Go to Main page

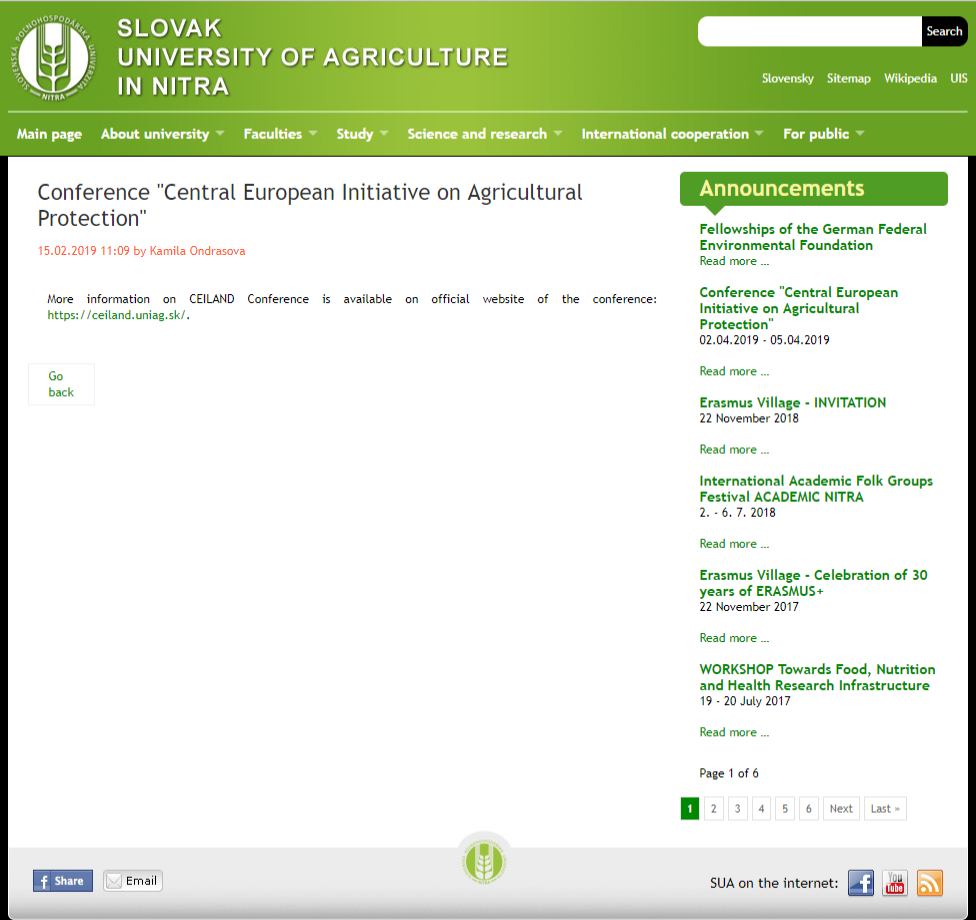(x=49, y=134)
